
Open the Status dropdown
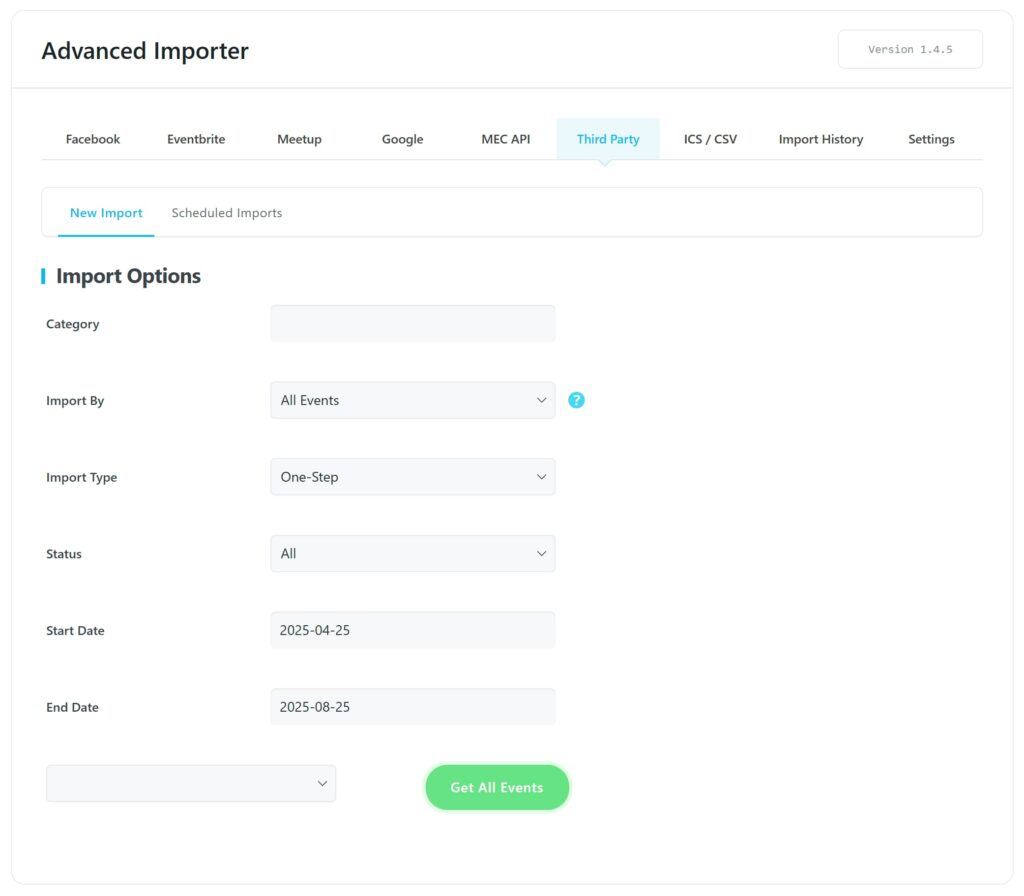click(412, 554)
